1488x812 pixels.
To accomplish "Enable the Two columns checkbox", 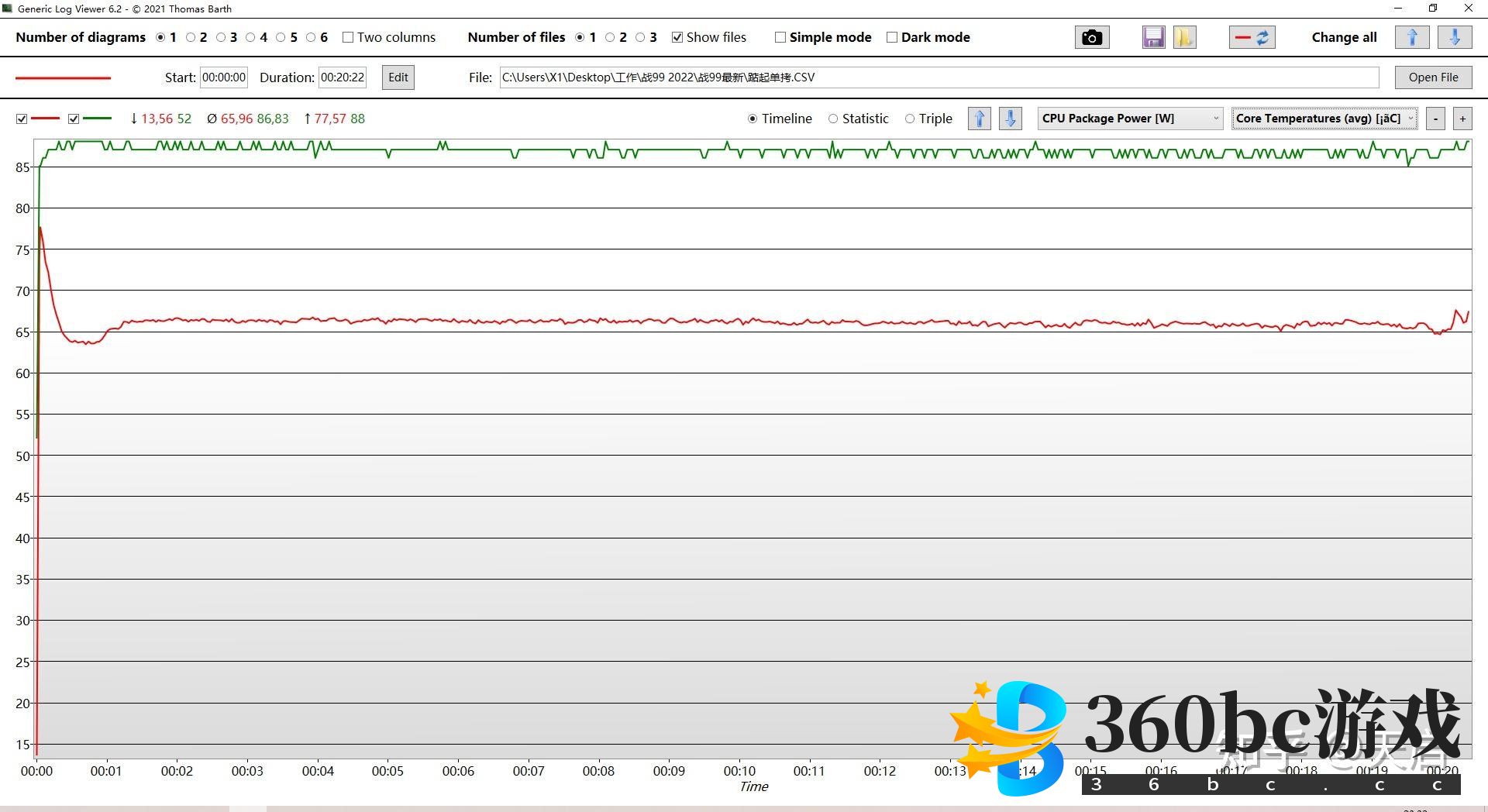I will (x=348, y=37).
